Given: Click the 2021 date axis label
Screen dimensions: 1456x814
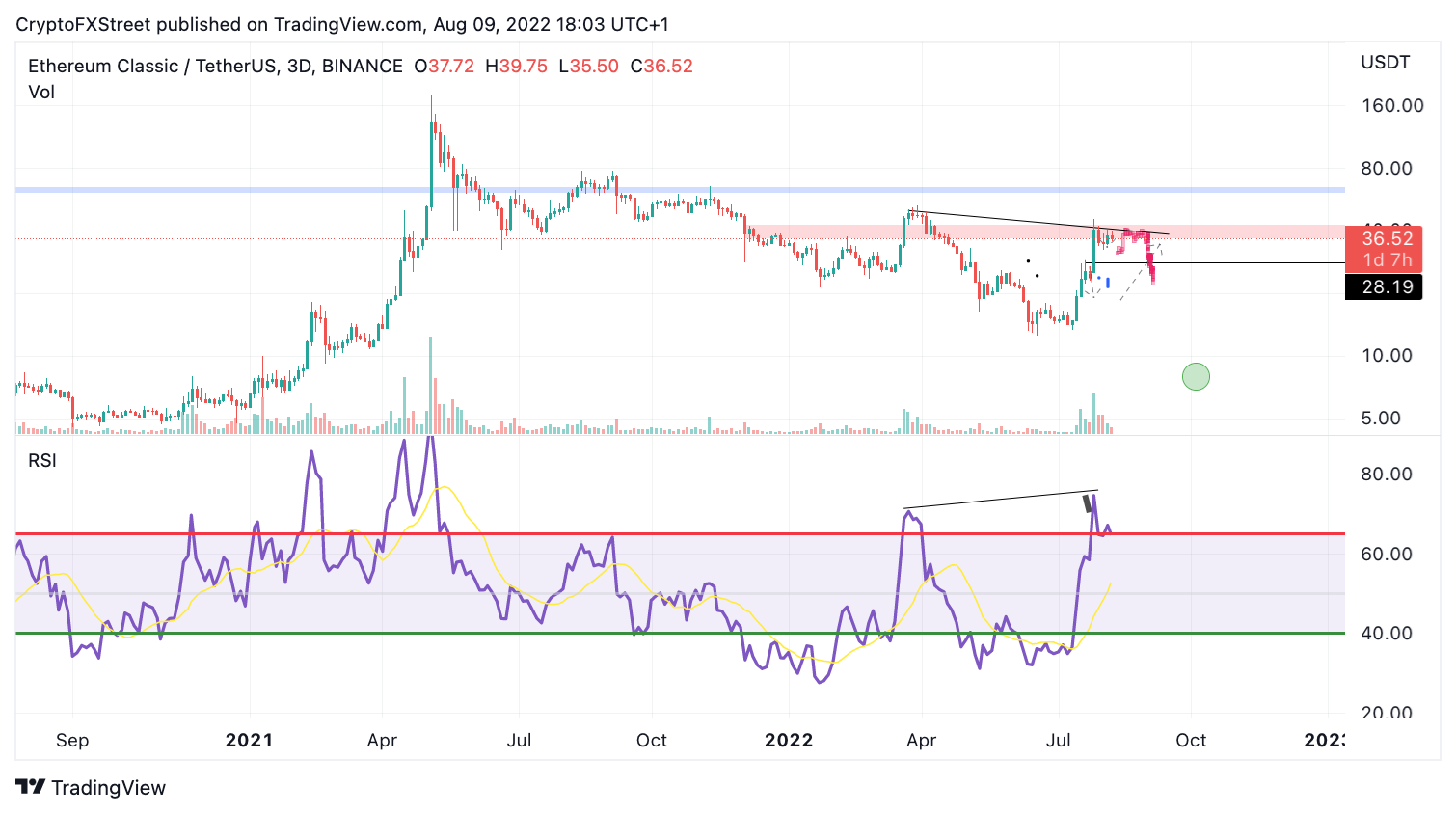Looking at the screenshot, I should tap(249, 740).
